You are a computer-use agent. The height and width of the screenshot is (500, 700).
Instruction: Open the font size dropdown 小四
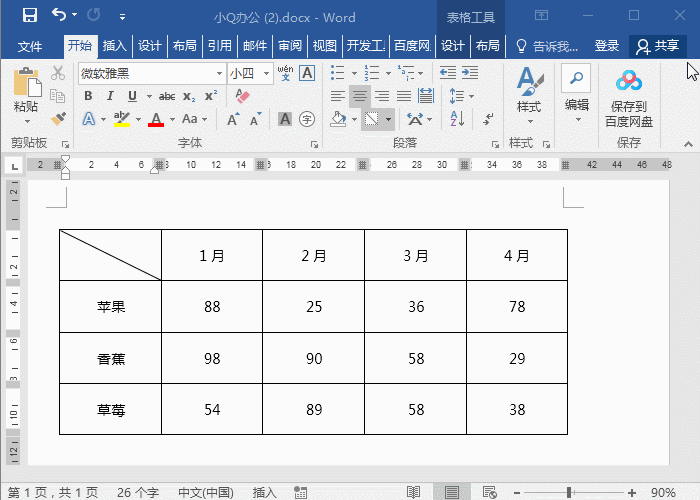click(250, 73)
